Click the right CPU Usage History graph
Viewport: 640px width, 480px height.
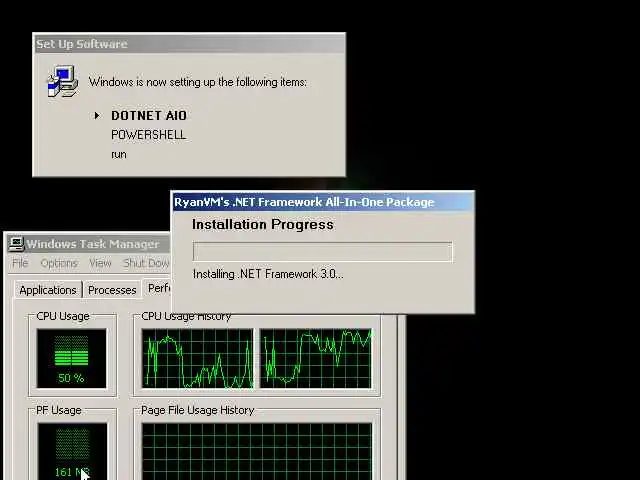pos(316,358)
